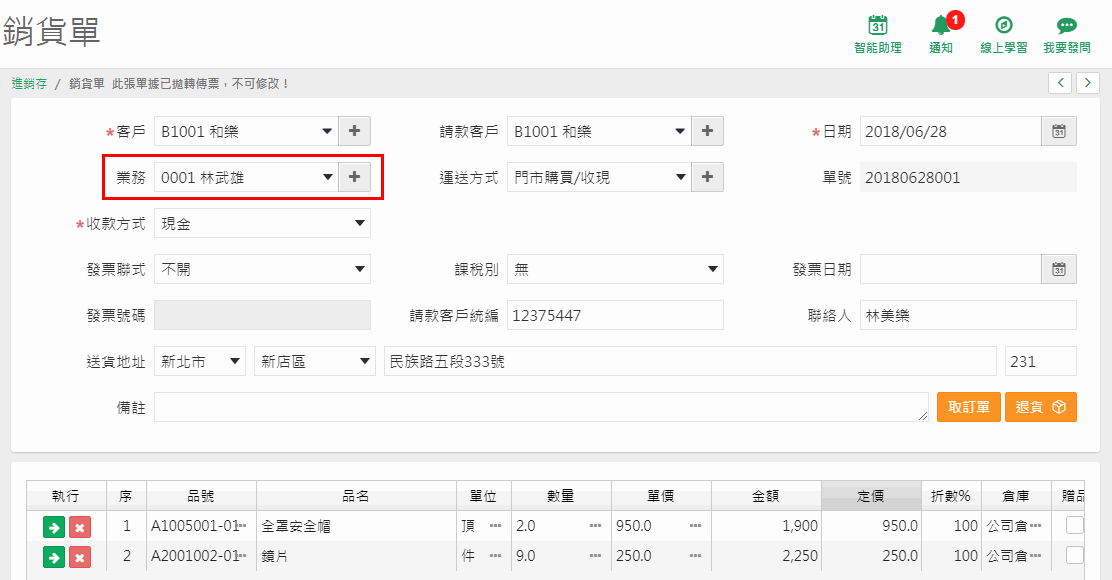Click amount cell 2,250
This screenshot has width=1112, height=580.
pos(766,556)
